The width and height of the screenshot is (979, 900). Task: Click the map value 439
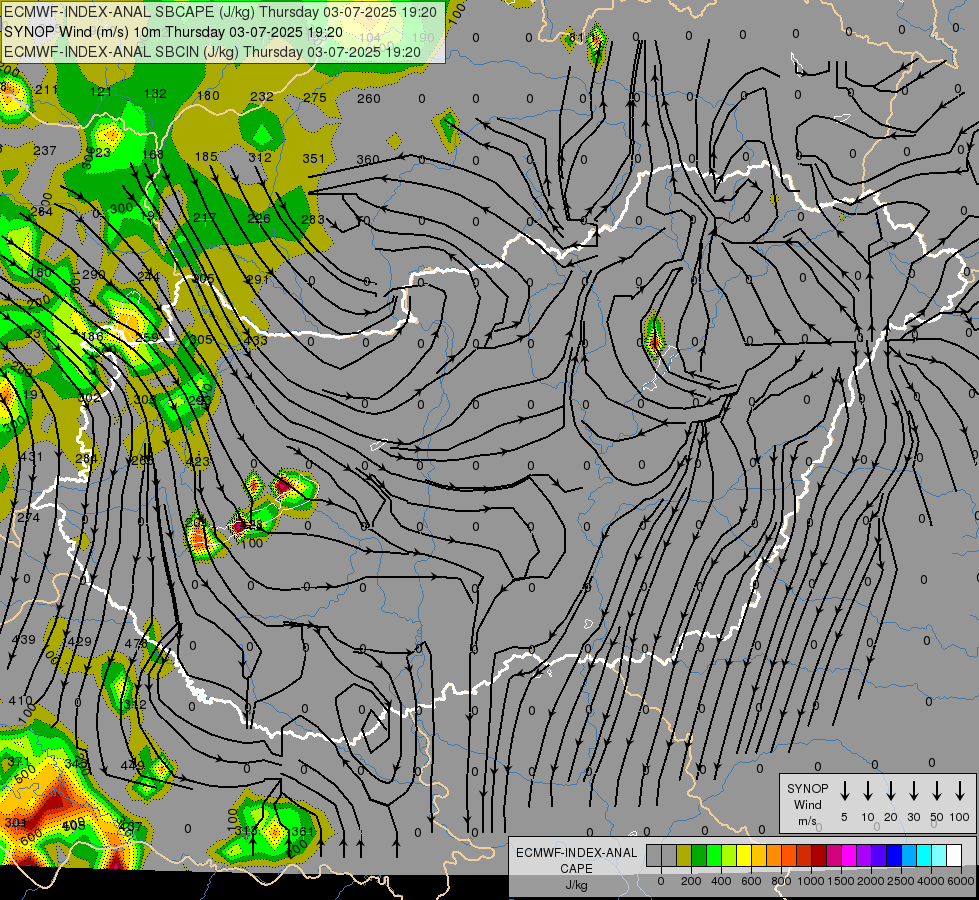[24, 640]
